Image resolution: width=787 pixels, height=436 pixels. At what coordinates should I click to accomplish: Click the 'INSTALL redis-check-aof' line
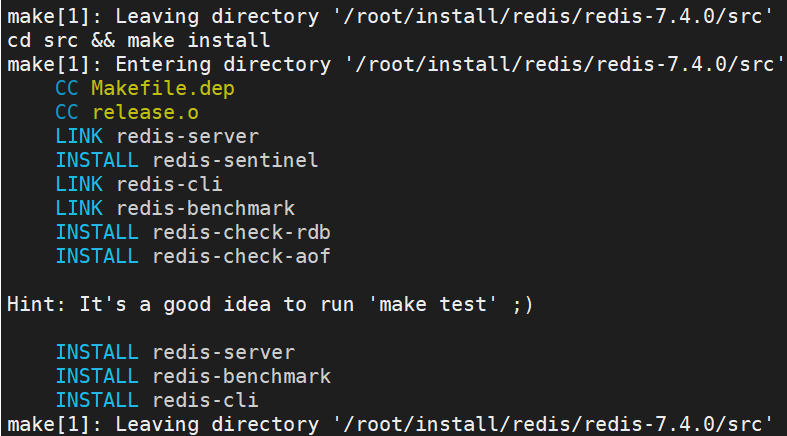click(x=193, y=257)
